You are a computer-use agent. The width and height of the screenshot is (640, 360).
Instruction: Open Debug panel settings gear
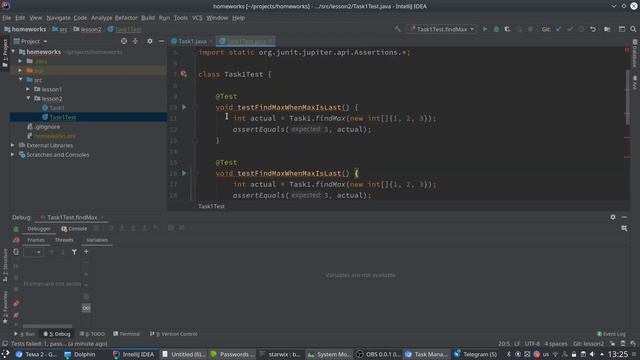(x=613, y=217)
